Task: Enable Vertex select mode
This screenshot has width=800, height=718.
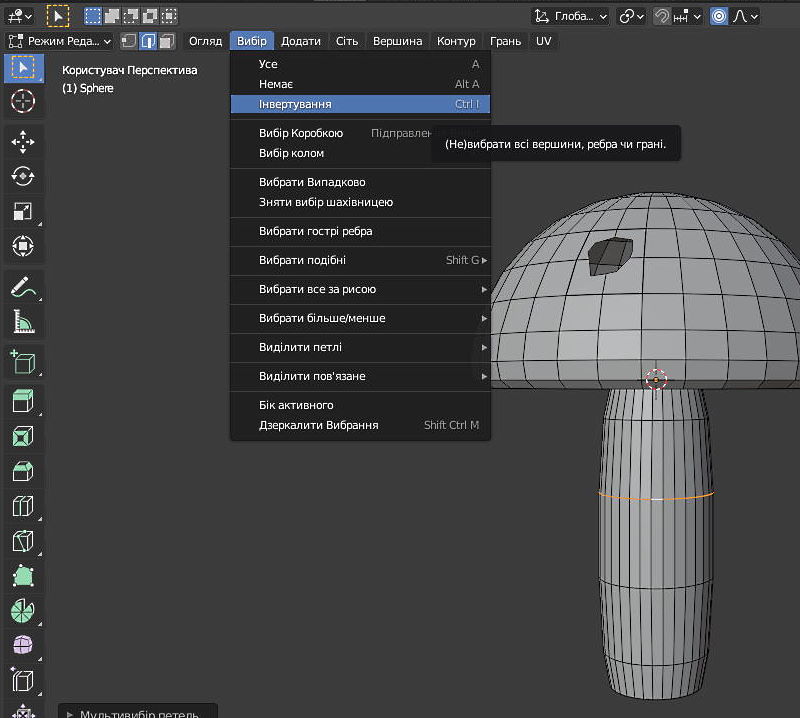Action: tap(129, 41)
